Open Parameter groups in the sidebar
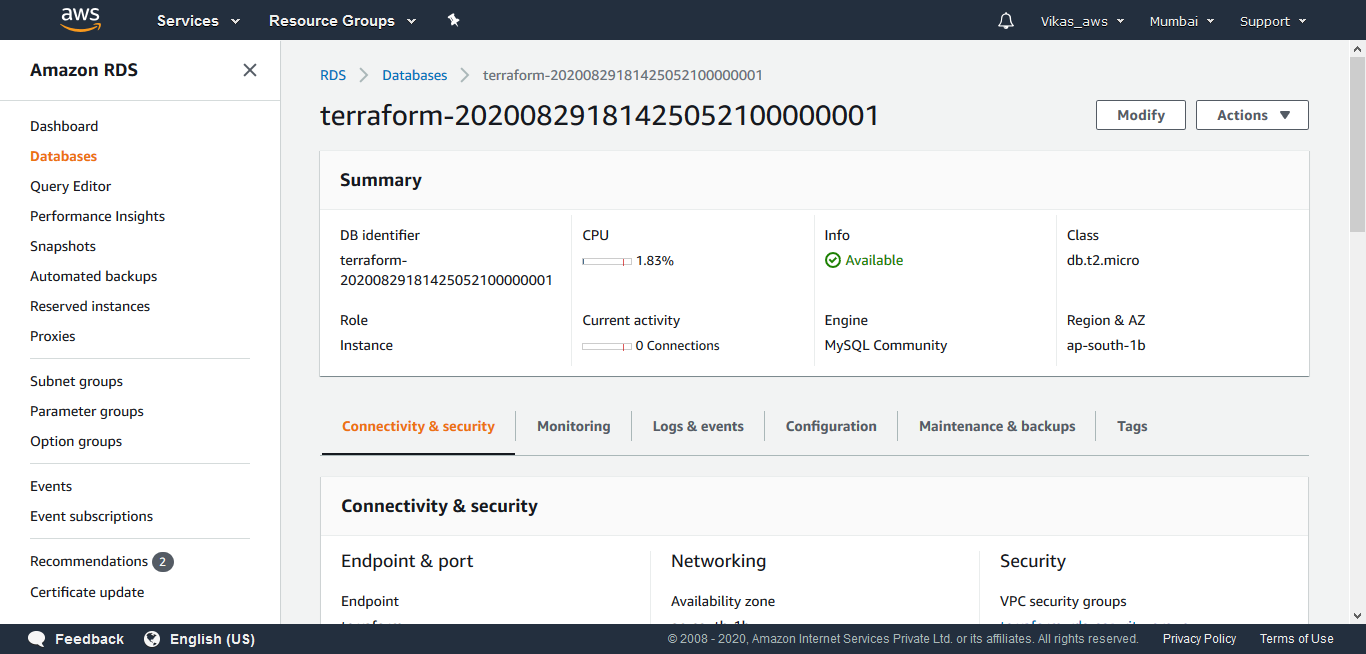This screenshot has width=1366, height=654. (87, 411)
